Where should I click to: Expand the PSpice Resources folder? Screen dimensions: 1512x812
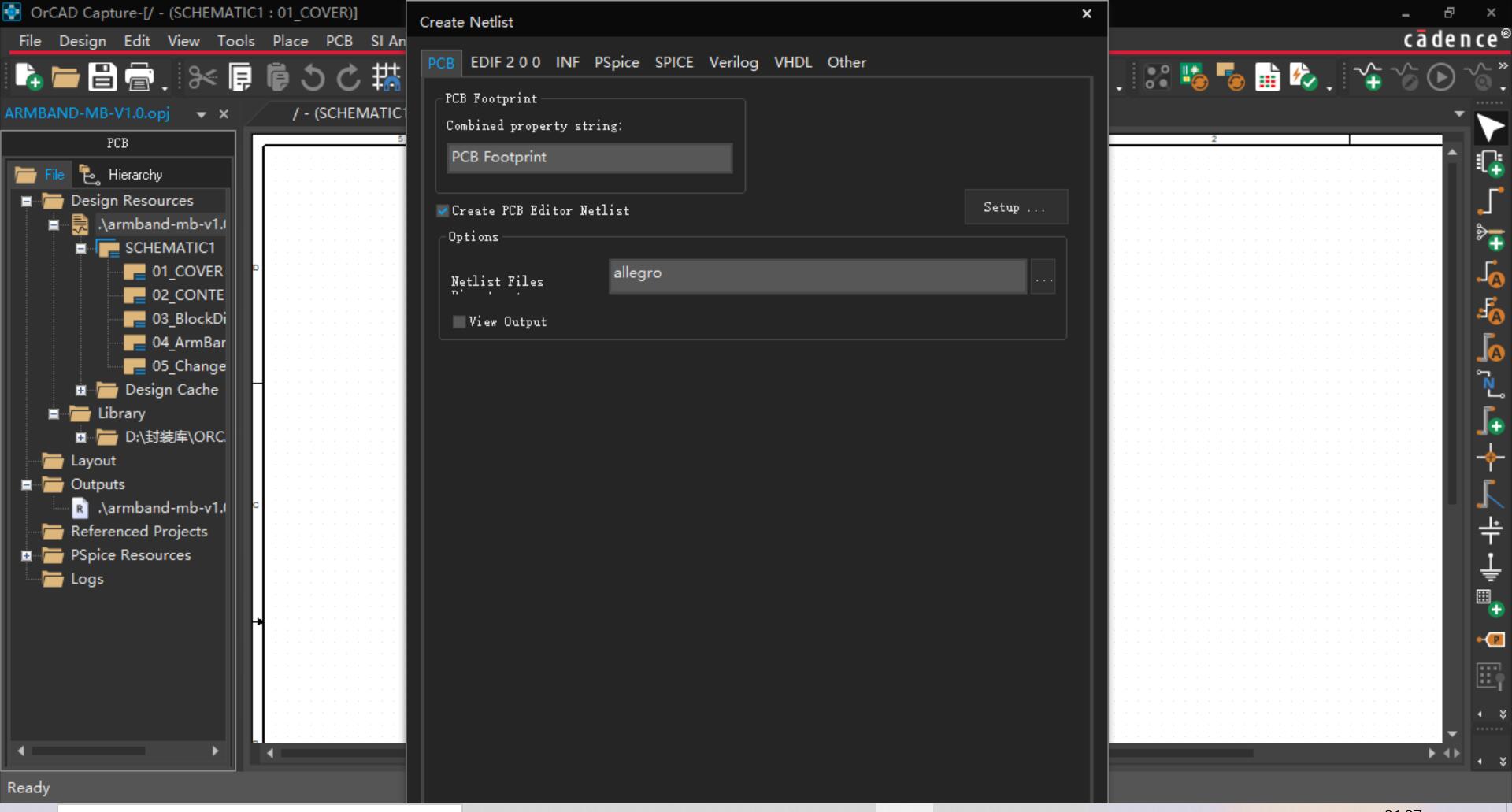pyautogui.click(x=26, y=555)
